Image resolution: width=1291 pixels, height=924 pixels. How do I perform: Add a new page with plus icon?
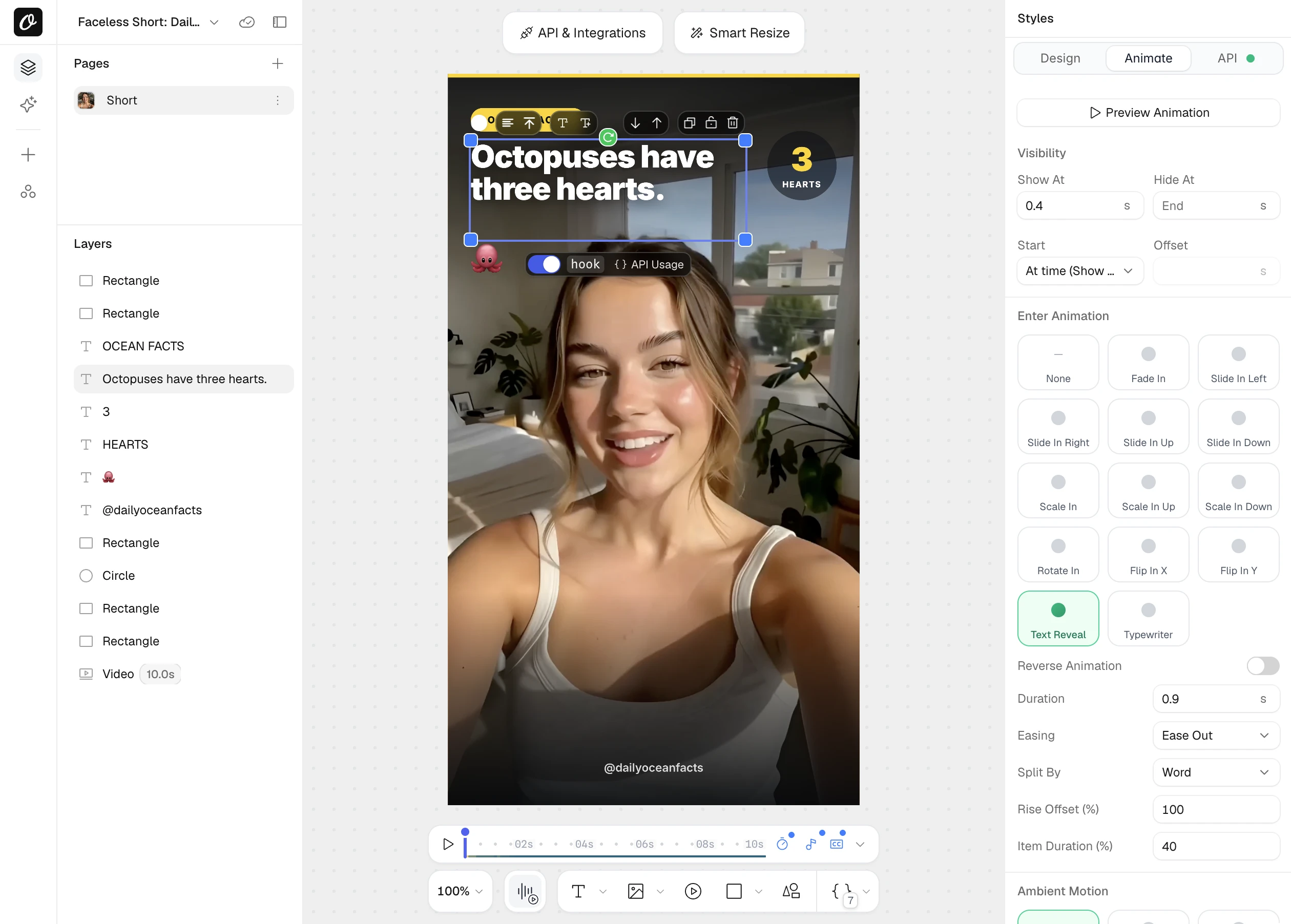pyautogui.click(x=278, y=63)
